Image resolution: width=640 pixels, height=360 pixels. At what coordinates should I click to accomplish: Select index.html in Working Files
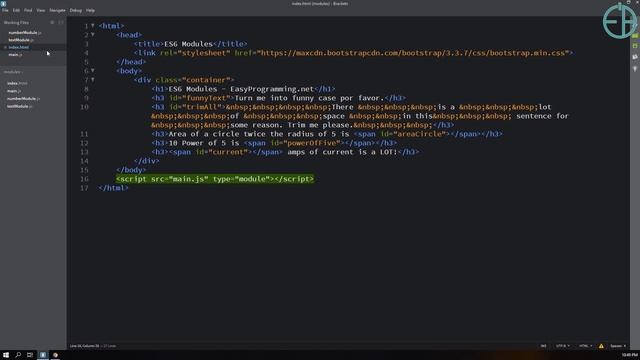19,47
